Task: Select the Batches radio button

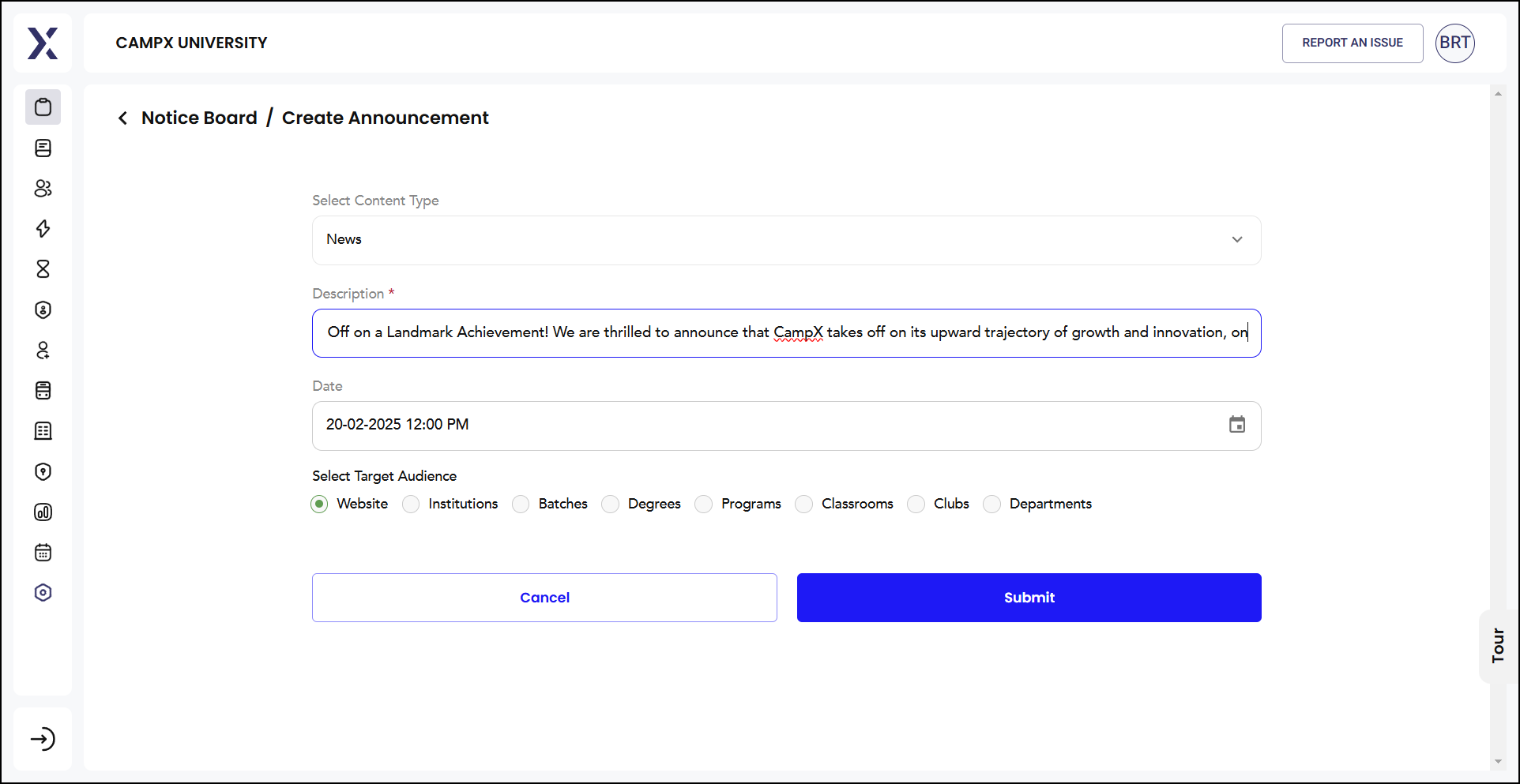Action: coord(521,504)
